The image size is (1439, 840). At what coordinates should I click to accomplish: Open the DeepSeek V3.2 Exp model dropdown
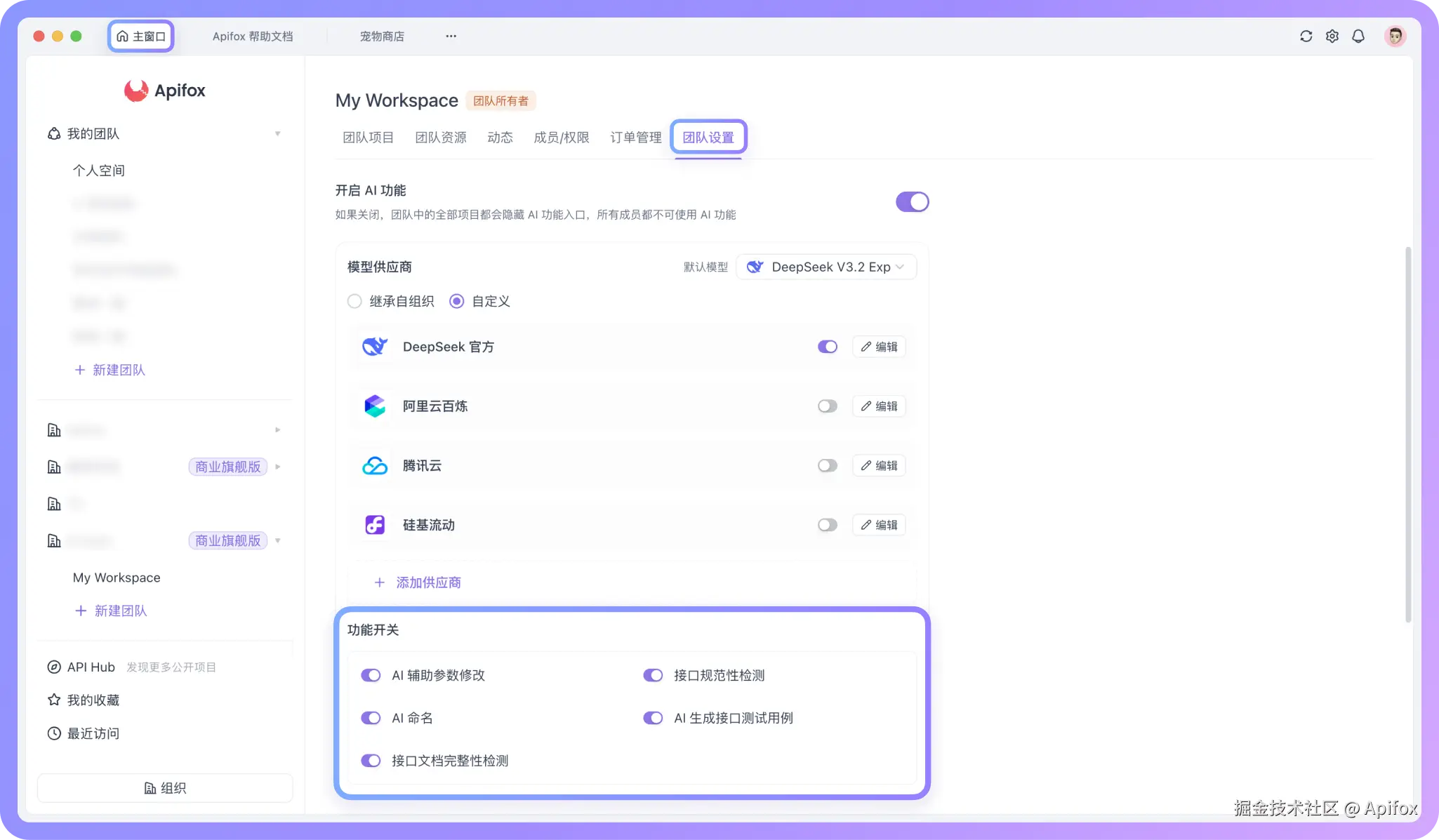(826, 267)
